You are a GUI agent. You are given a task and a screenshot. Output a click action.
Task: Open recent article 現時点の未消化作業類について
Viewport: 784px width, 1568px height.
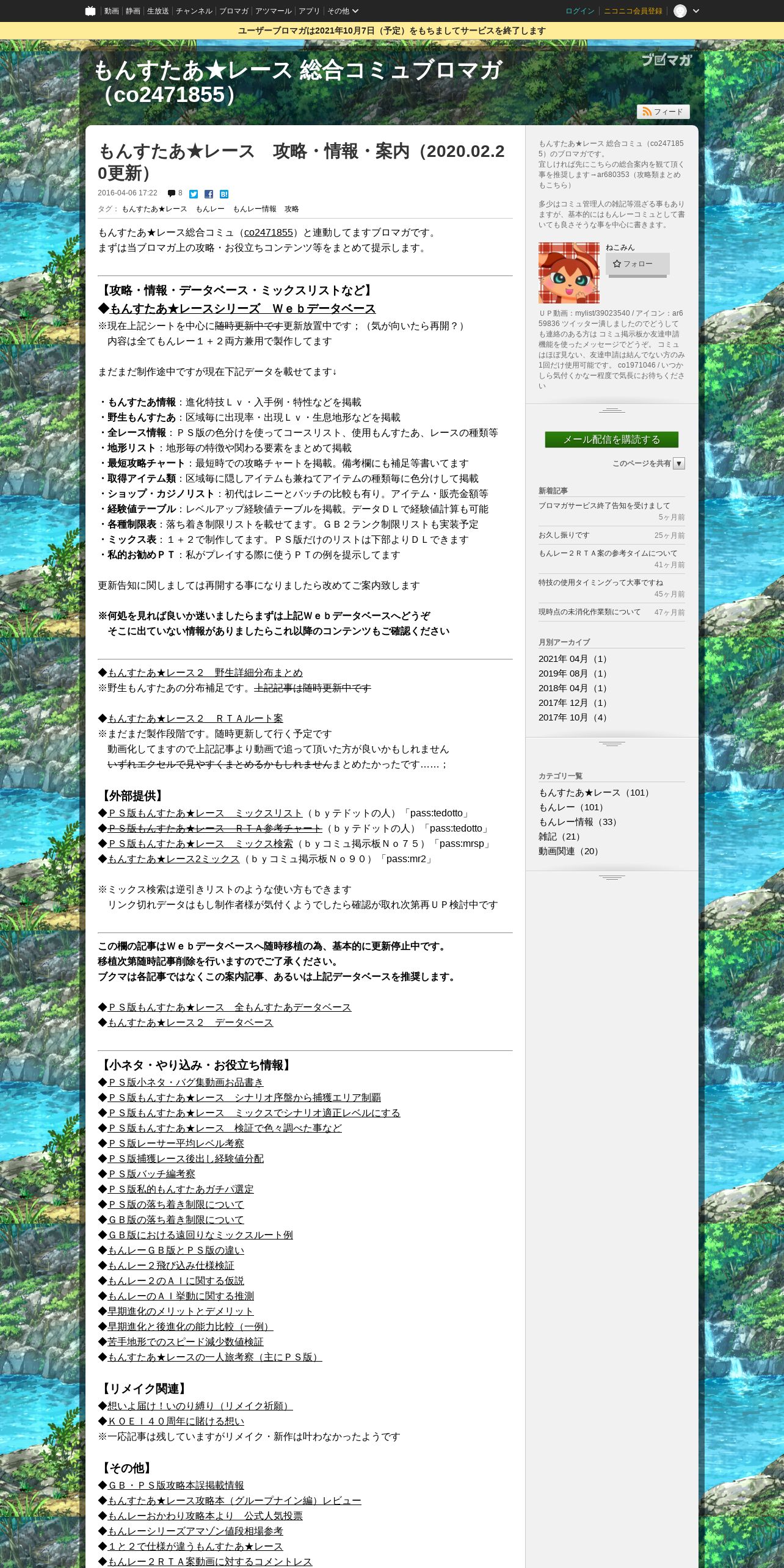coord(590,612)
